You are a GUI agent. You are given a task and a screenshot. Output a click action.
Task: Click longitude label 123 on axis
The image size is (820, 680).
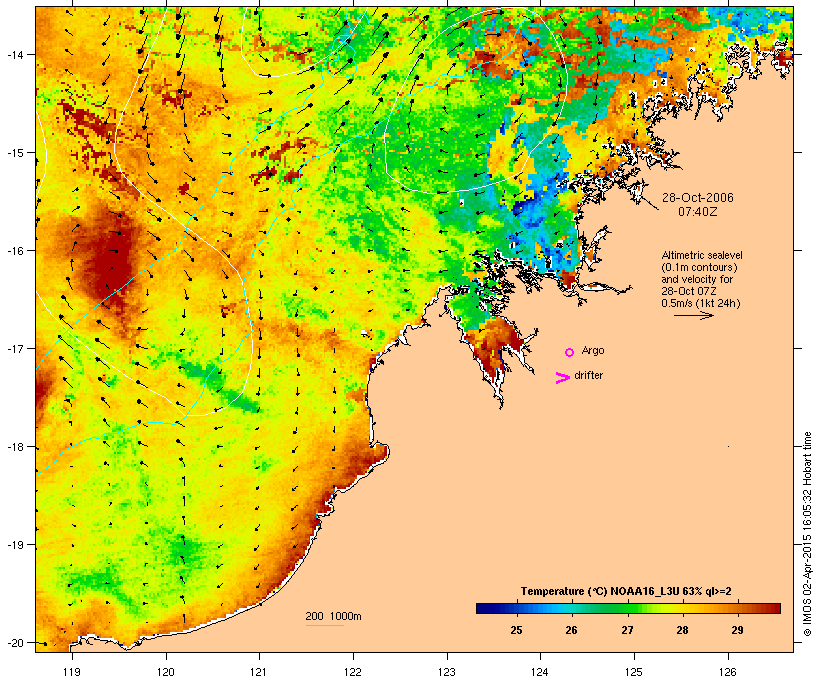[447, 672]
